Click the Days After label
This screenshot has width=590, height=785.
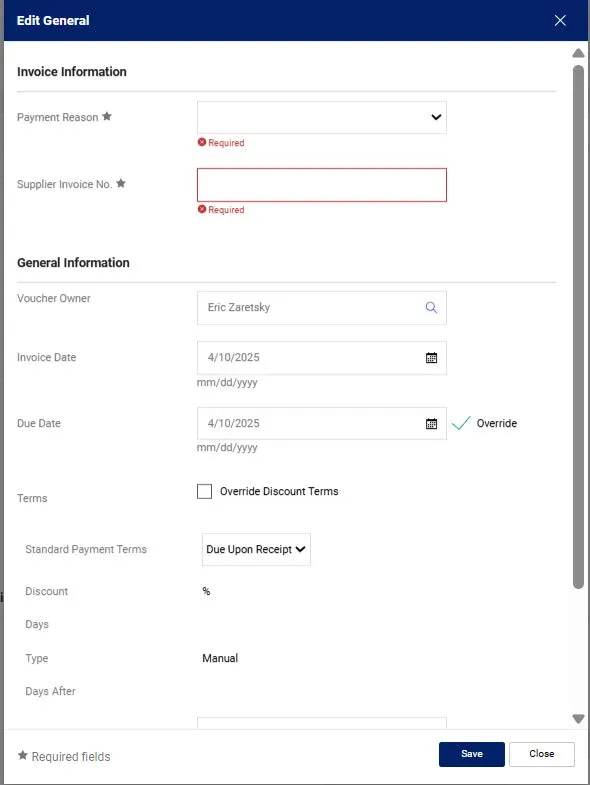point(50,691)
